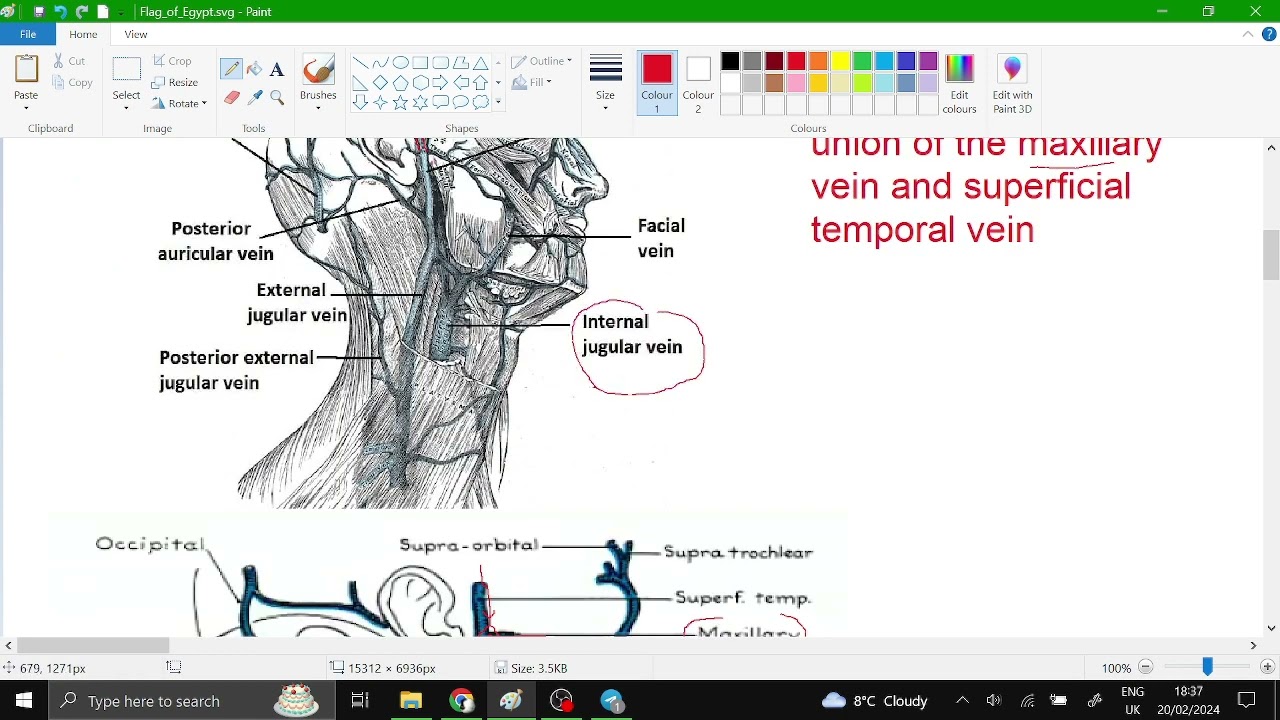
Task: Click the zoom slider handle
Action: pos(1207,667)
